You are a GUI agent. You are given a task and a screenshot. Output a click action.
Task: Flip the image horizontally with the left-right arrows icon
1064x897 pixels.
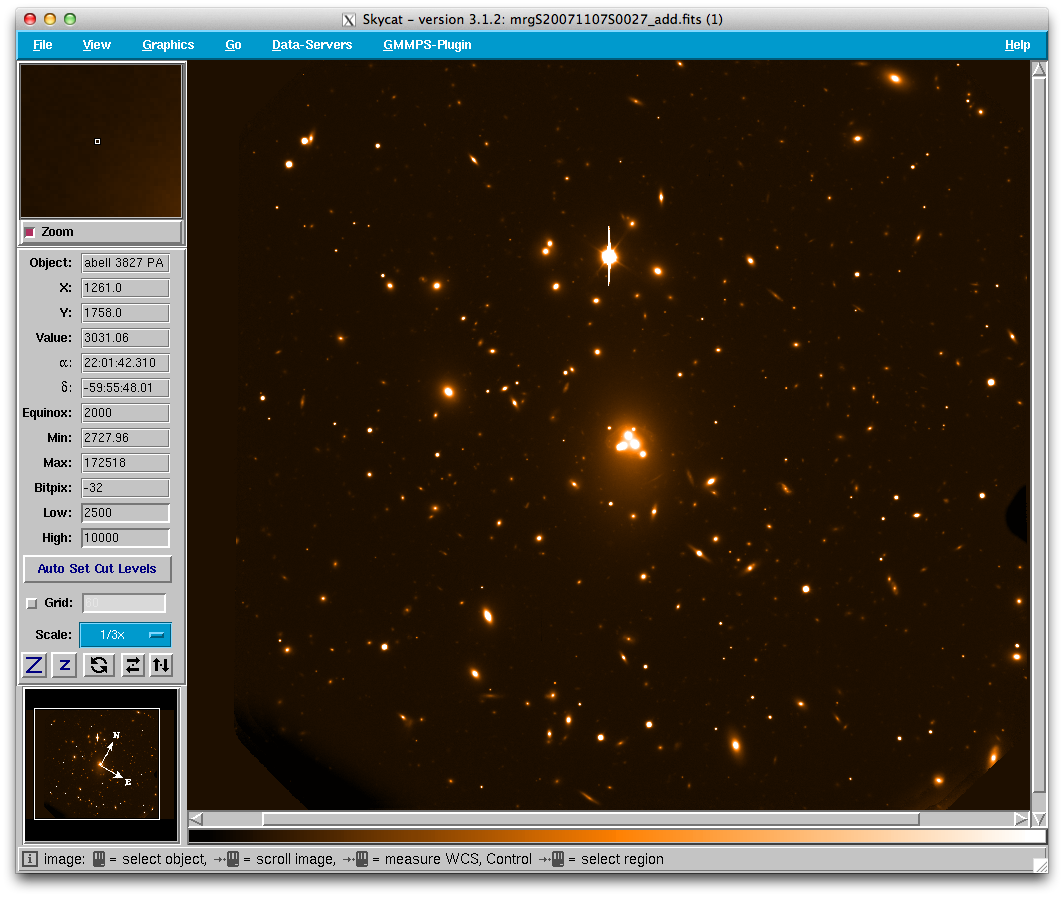[132, 665]
